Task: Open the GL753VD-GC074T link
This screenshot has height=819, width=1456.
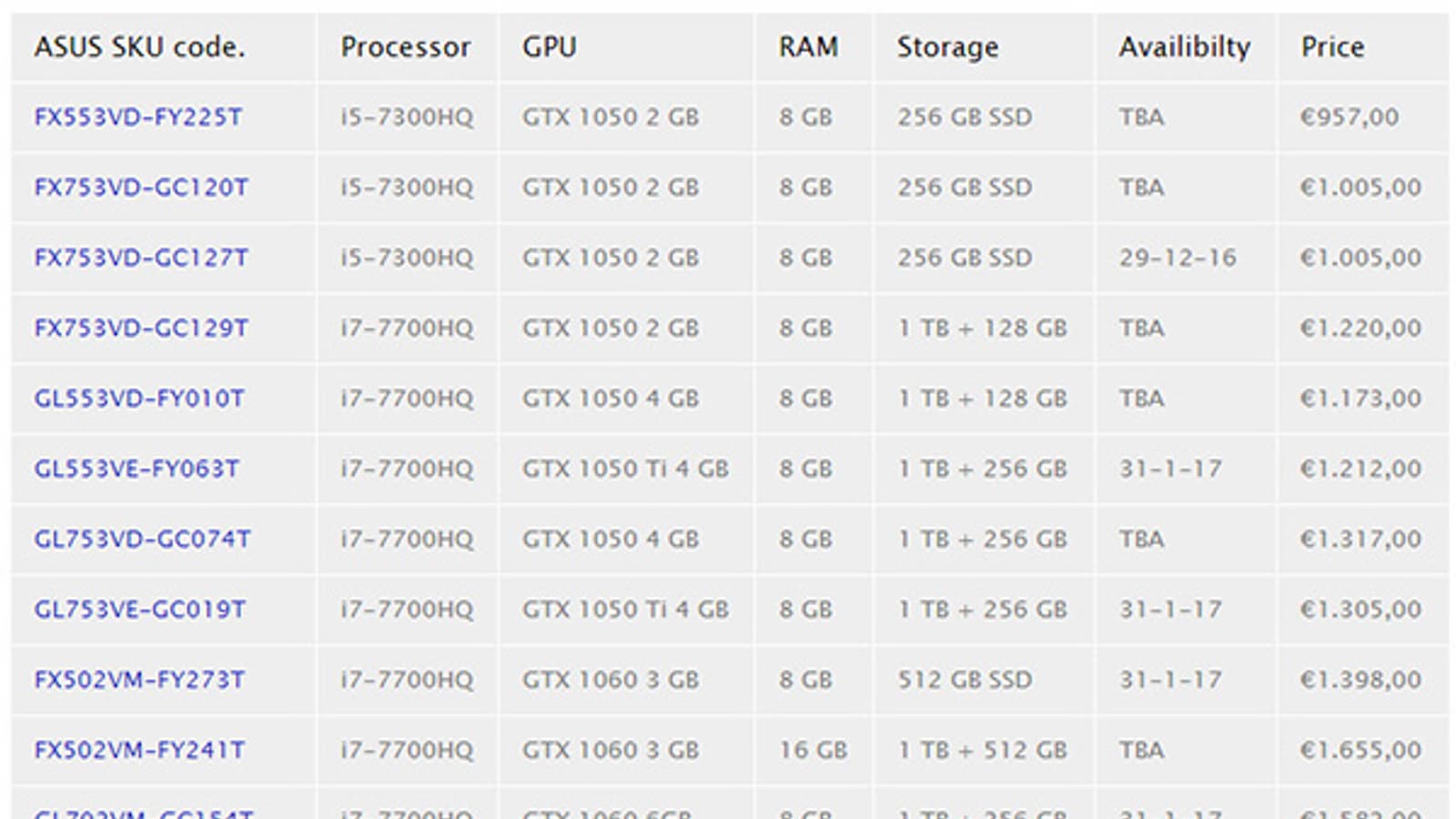Action: pos(142,539)
